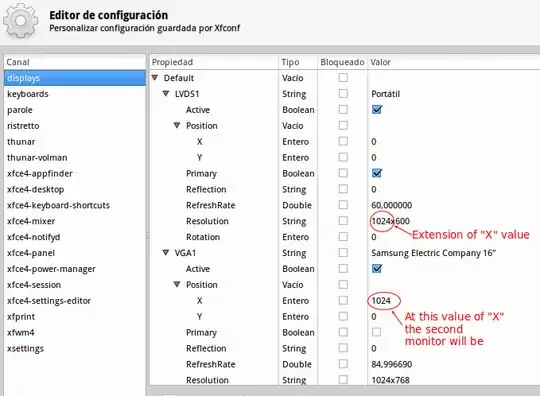Select the Portátil value of LVDS1
This screenshot has height=396, width=540.
coord(386,94)
